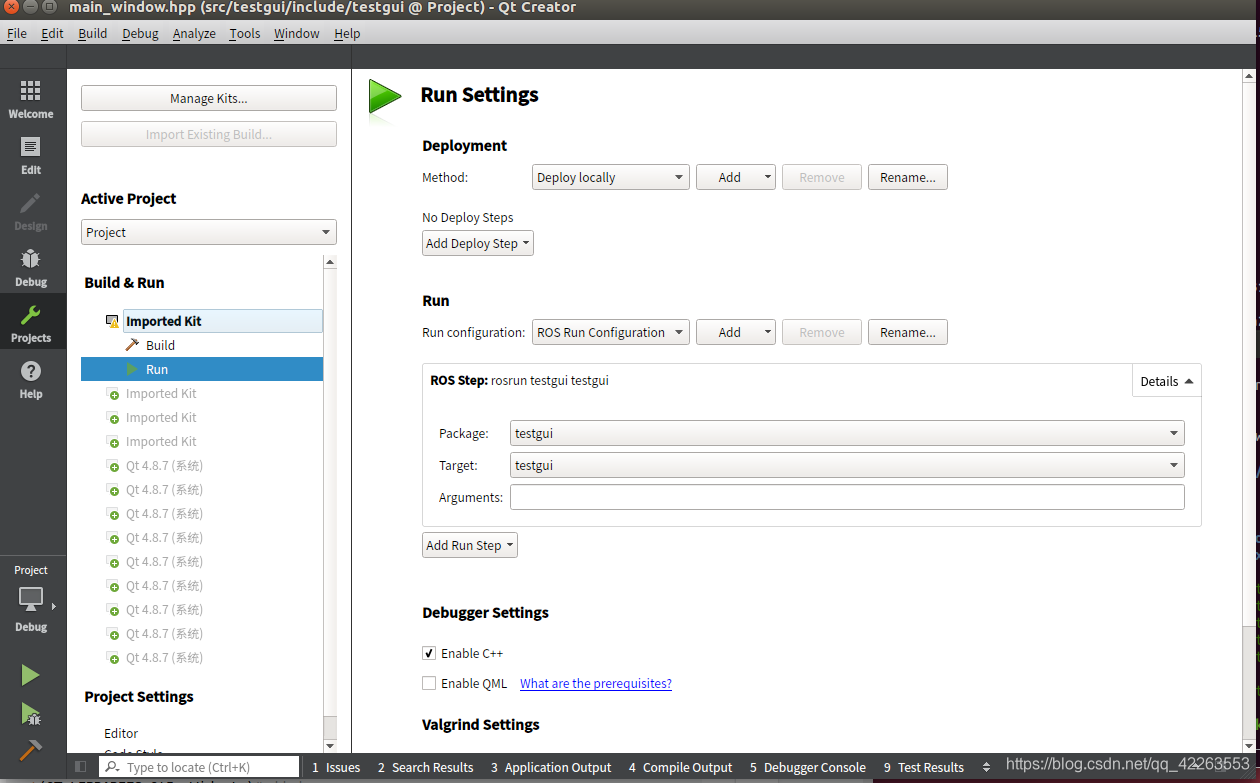Open the Tools menu
The width and height of the screenshot is (1260, 783).
245,33
